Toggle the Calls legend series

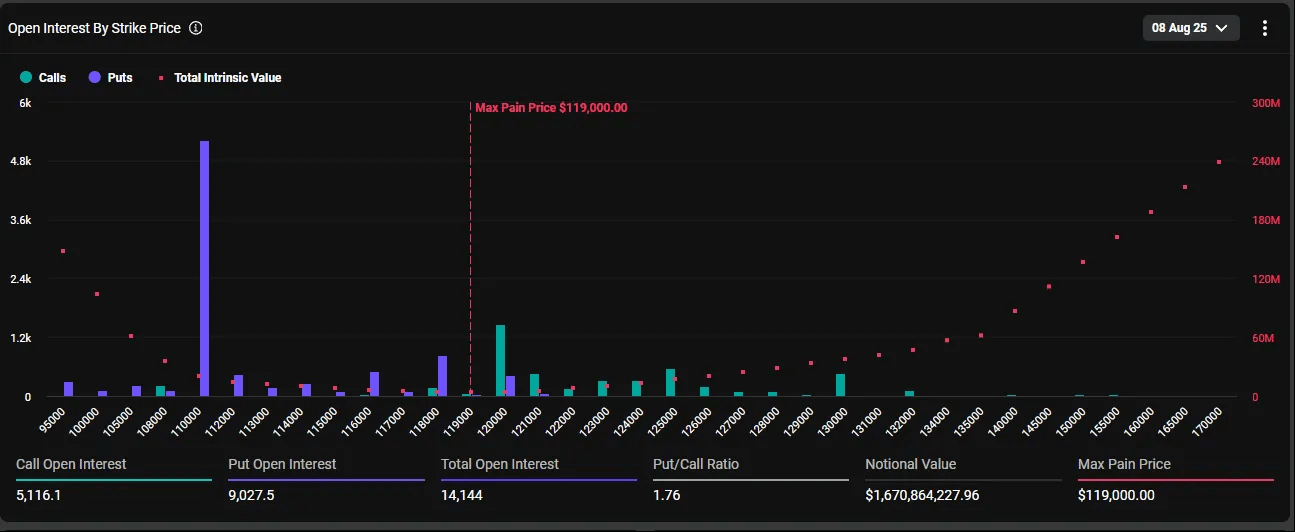click(x=43, y=77)
